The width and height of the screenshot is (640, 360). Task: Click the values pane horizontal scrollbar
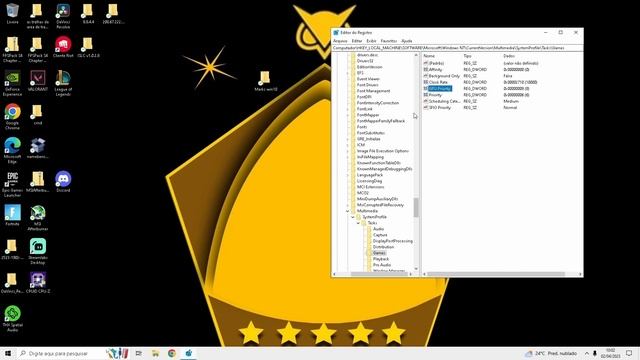[496, 274]
